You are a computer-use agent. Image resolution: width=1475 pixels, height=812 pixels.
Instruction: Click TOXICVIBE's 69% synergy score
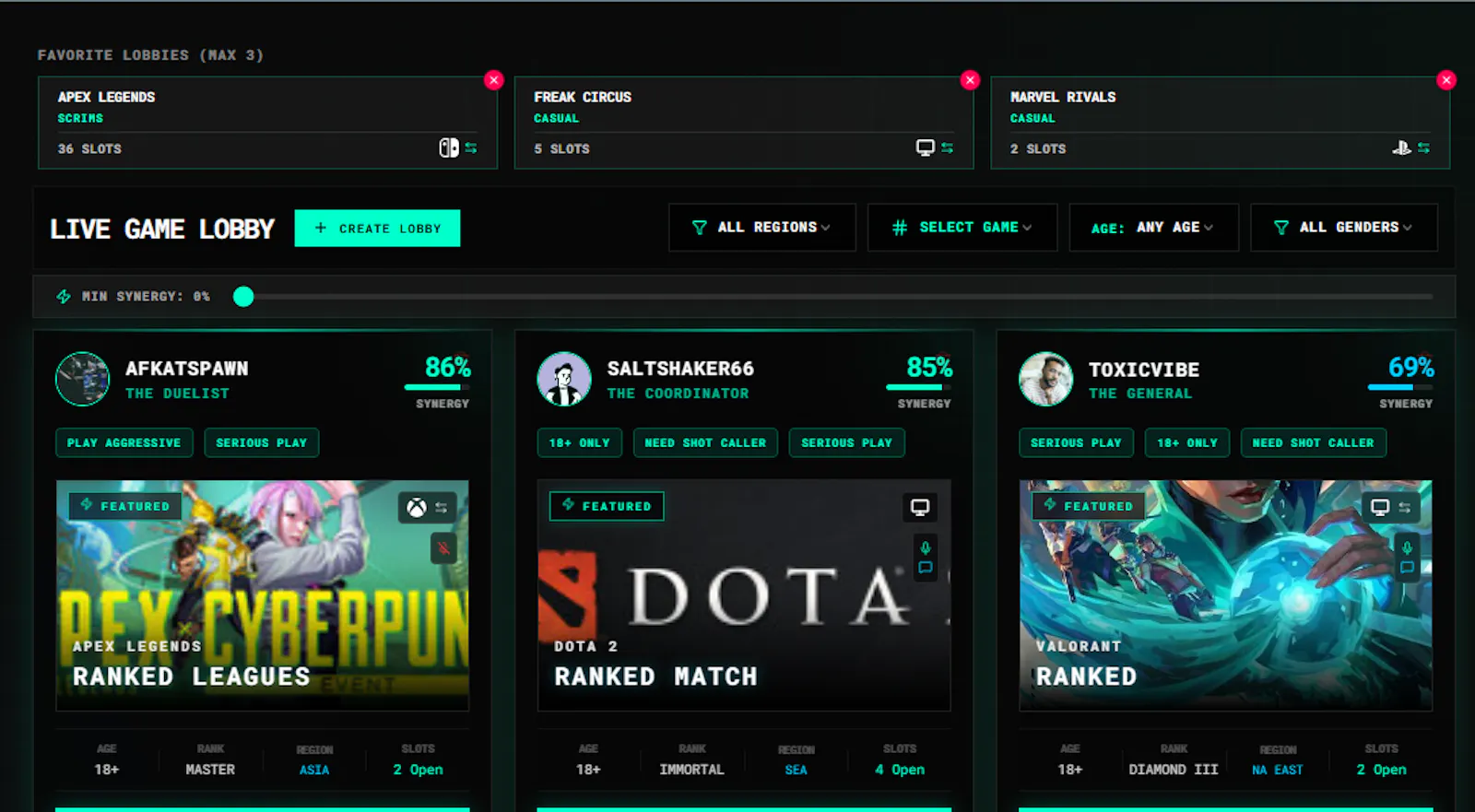(1411, 368)
